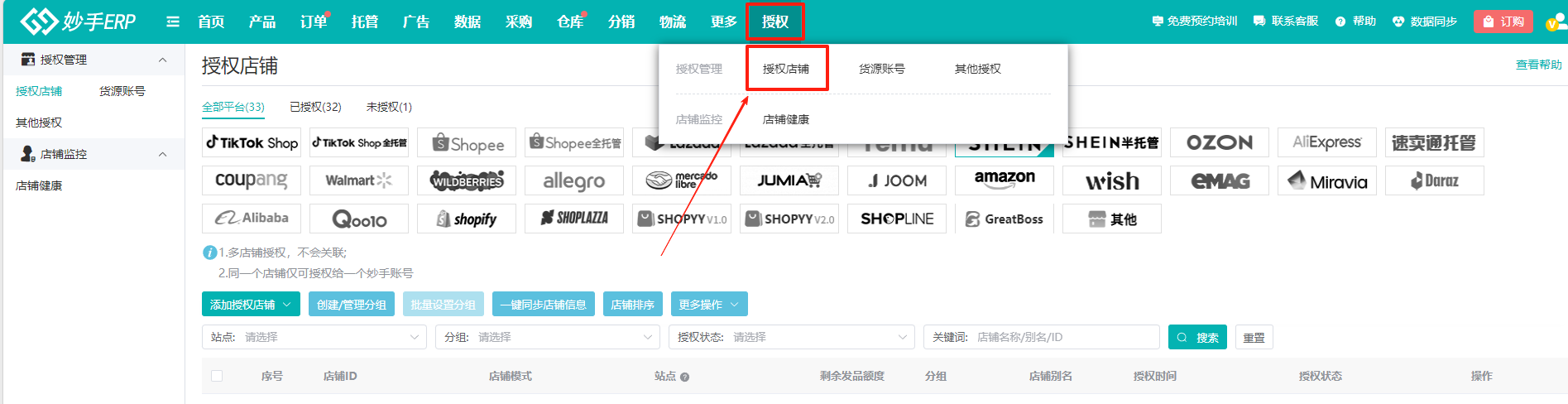The image size is (1568, 404).
Task: Select the SHEIN半托管 platform logo
Action: coord(1112,142)
